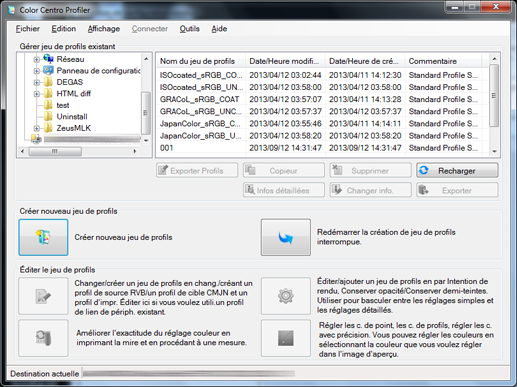Click the Infos détaillées button
Viewport: 517px width, 387px height.
pyautogui.click(x=284, y=190)
